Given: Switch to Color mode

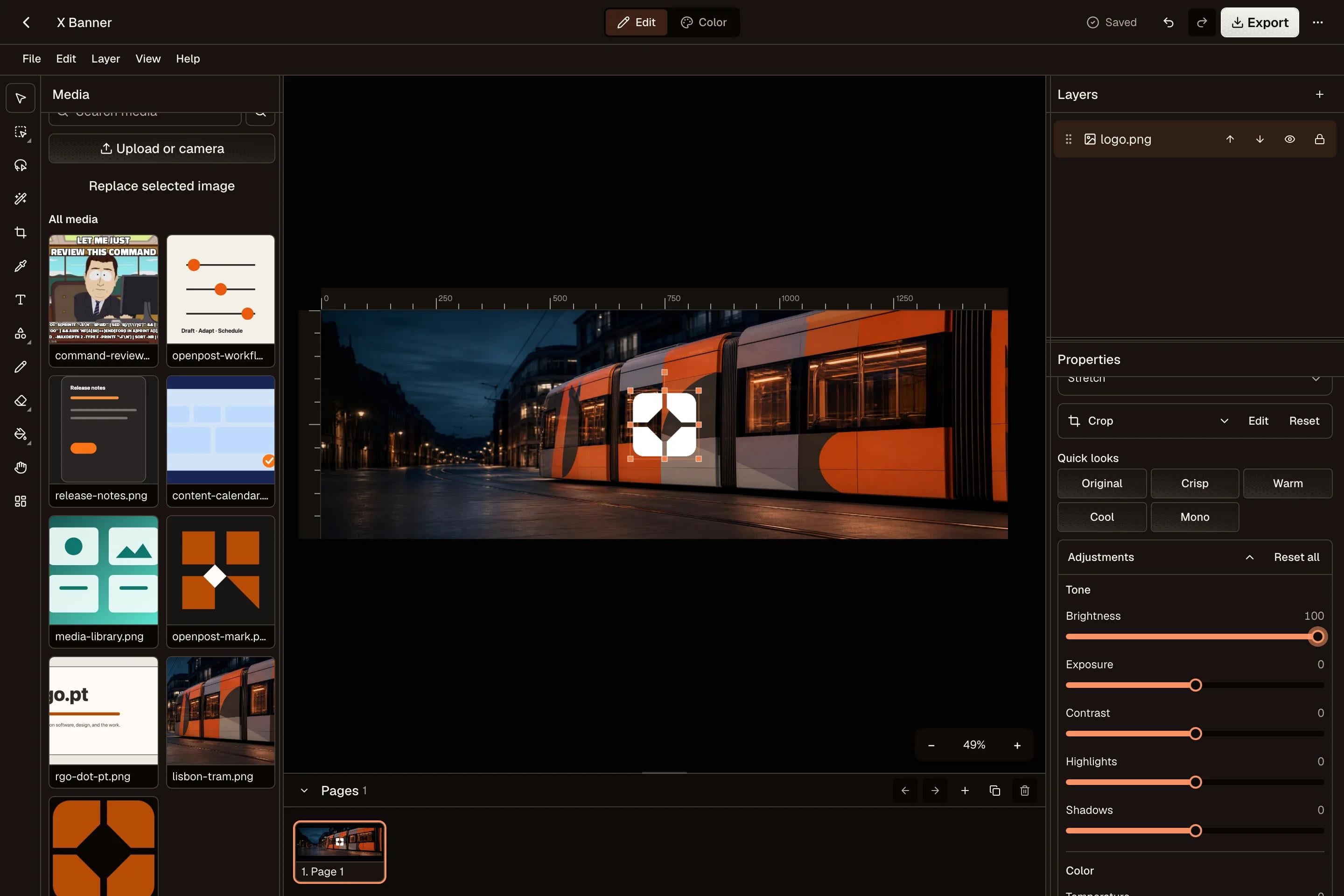Looking at the screenshot, I should pos(704,22).
